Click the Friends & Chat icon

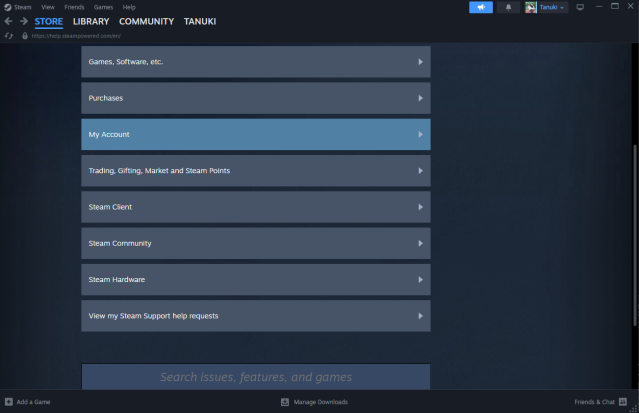[x=623, y=402]
